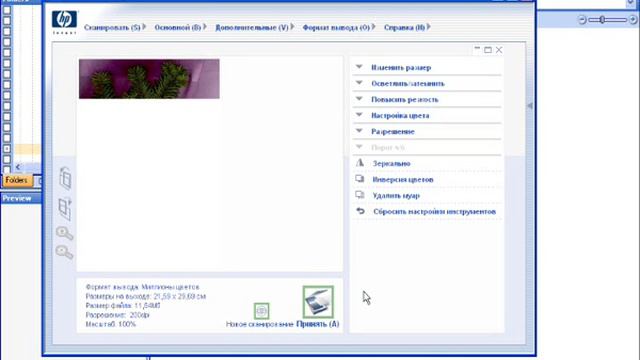Image resolution: width=640 pixels, height=360 pixels.
Task: Switch to the Folders tab
Action: tap(18, 180)
